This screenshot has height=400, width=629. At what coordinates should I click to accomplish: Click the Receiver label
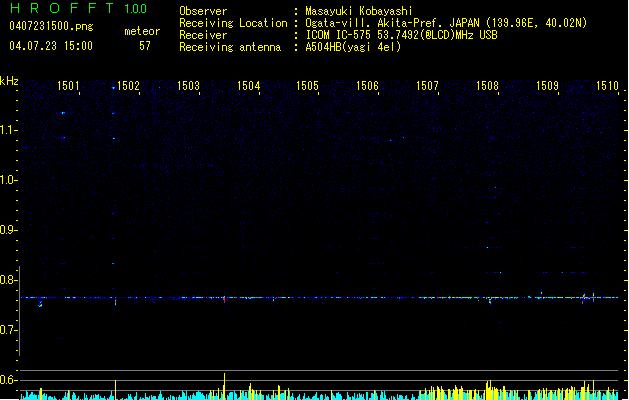203,35
